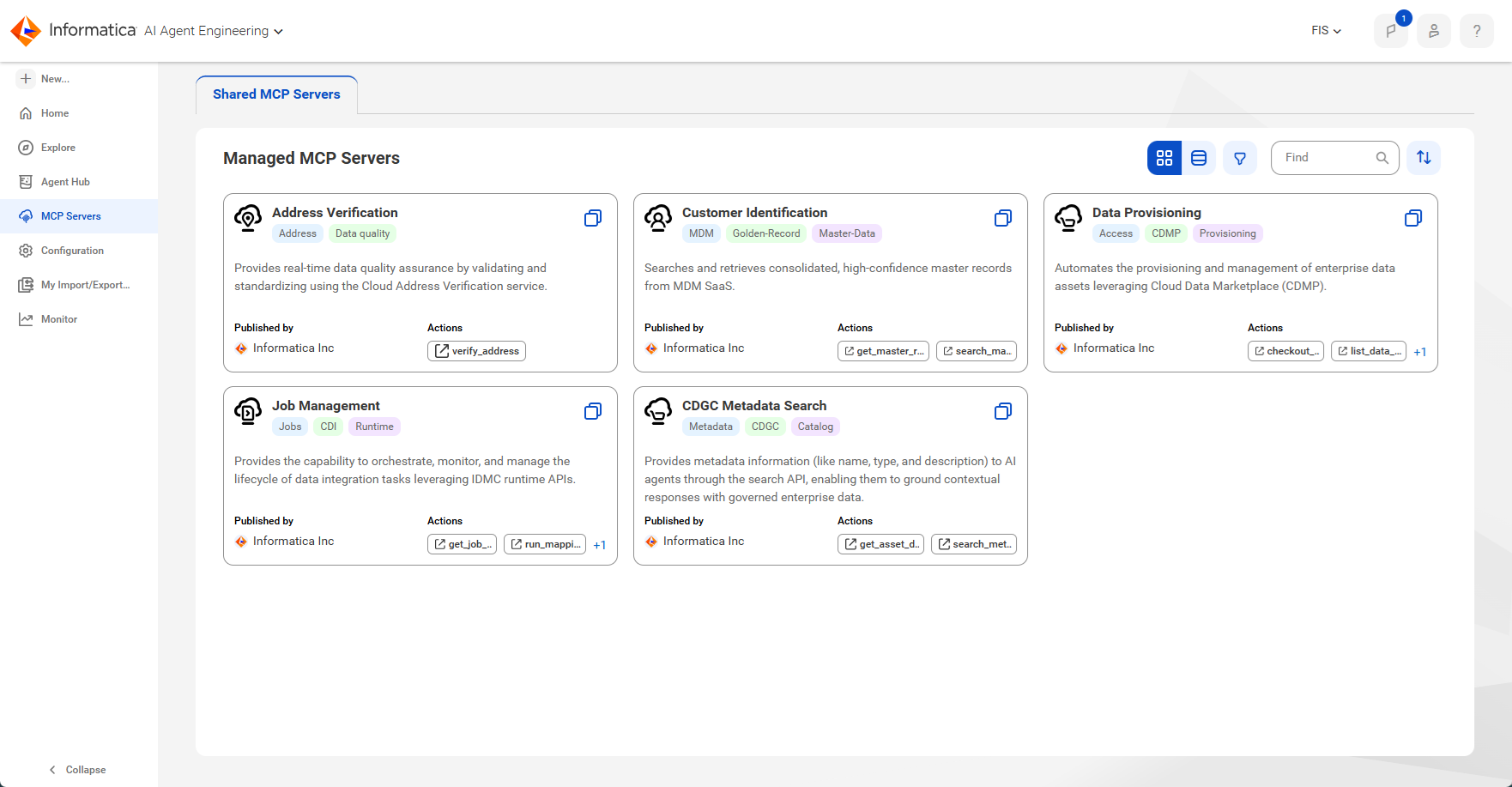Copy the Data Provisioning server

click(1413, 218)
